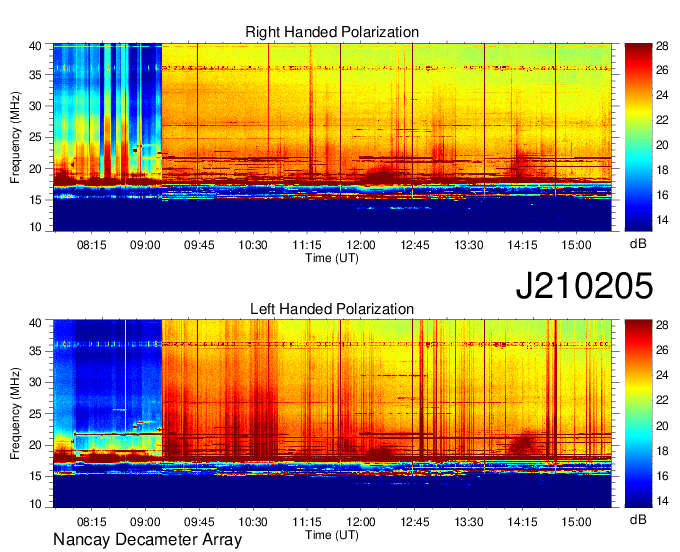Viewport: 680px width, 552px height.
Task: Click 25 MHz tick of Right Handed panel
Action: (x=35, y=137)
